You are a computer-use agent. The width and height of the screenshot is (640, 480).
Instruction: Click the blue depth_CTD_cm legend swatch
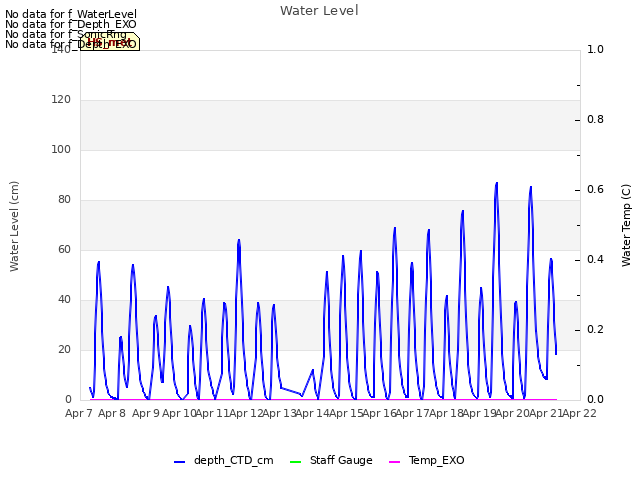coord(180,462)
